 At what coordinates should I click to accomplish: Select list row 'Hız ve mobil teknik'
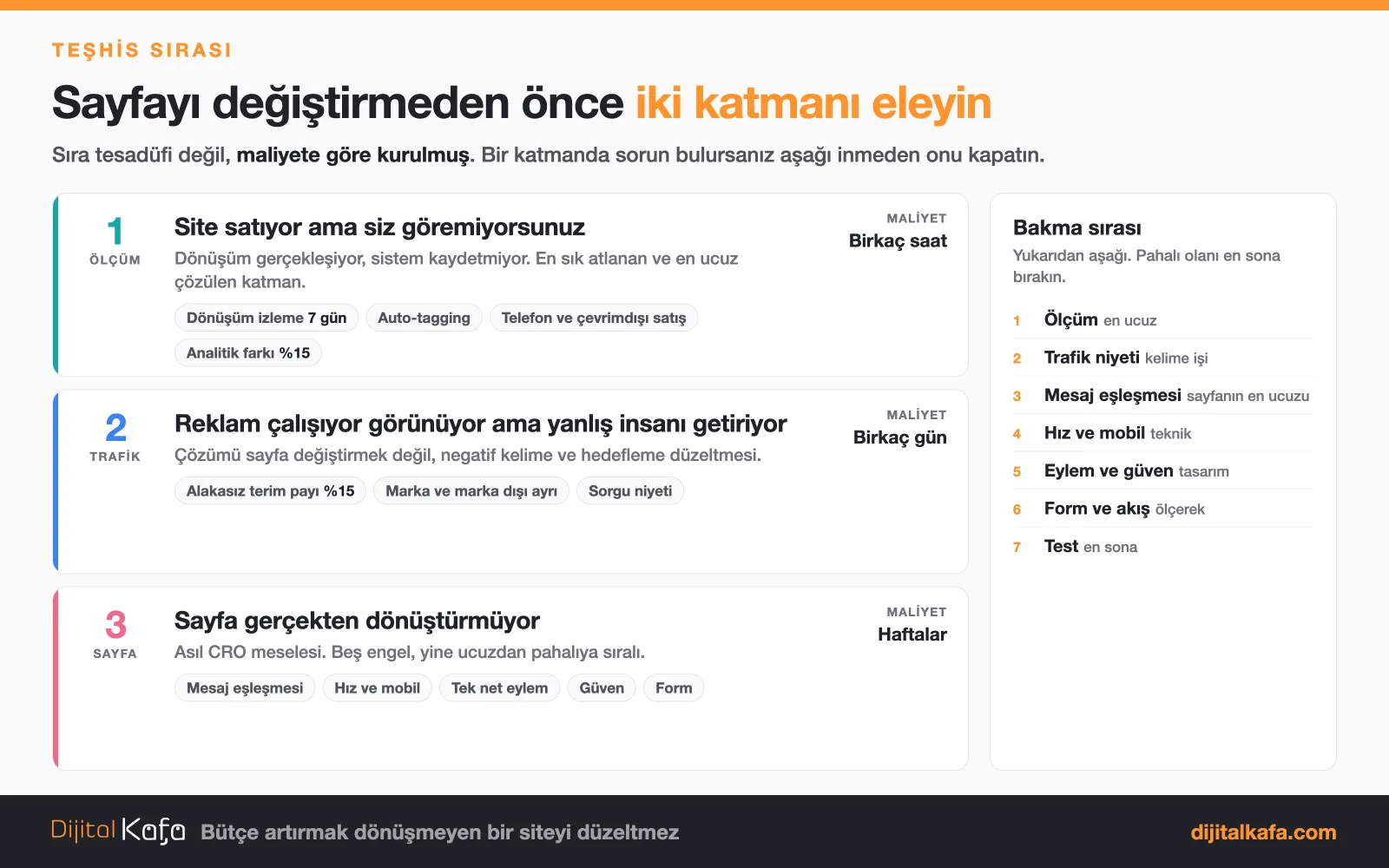(x=1162, y=433)
